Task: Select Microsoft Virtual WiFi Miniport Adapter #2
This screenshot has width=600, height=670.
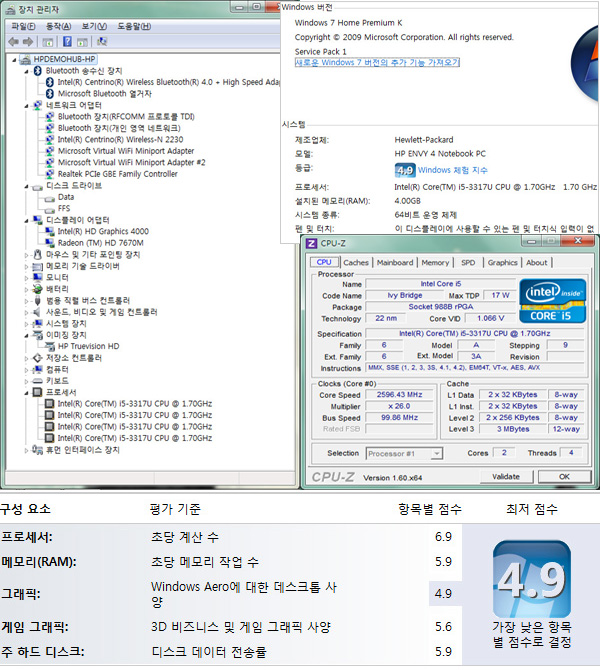Action: tap(132, 162)
